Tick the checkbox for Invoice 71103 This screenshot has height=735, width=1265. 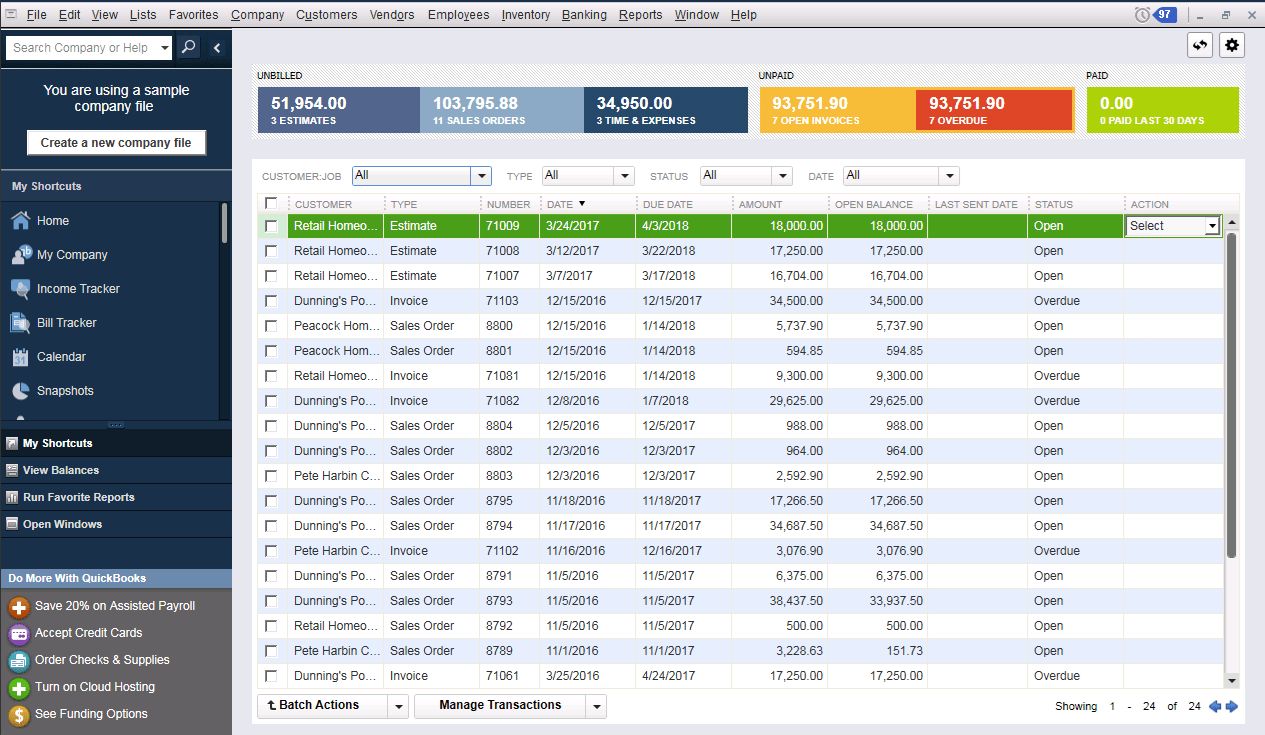[x=271, y=300]
